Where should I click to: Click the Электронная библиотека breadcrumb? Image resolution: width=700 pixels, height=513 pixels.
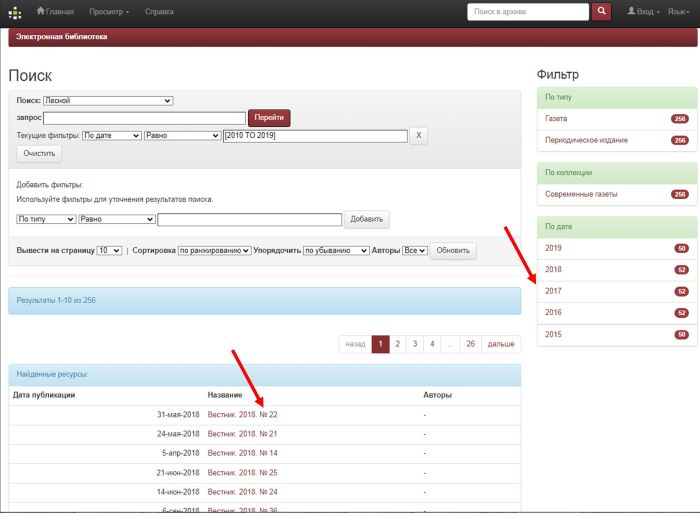pyautogui.click(x=61, y=37)
